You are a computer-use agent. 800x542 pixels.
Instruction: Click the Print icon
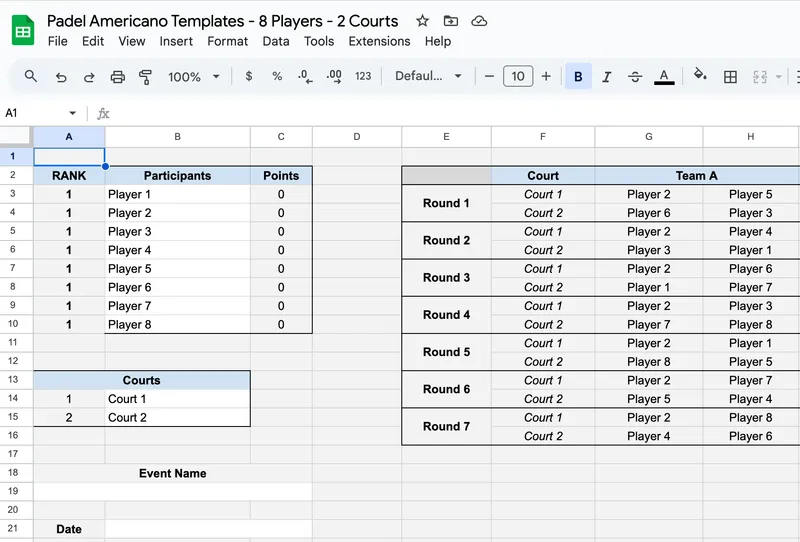tap(118, 77)
